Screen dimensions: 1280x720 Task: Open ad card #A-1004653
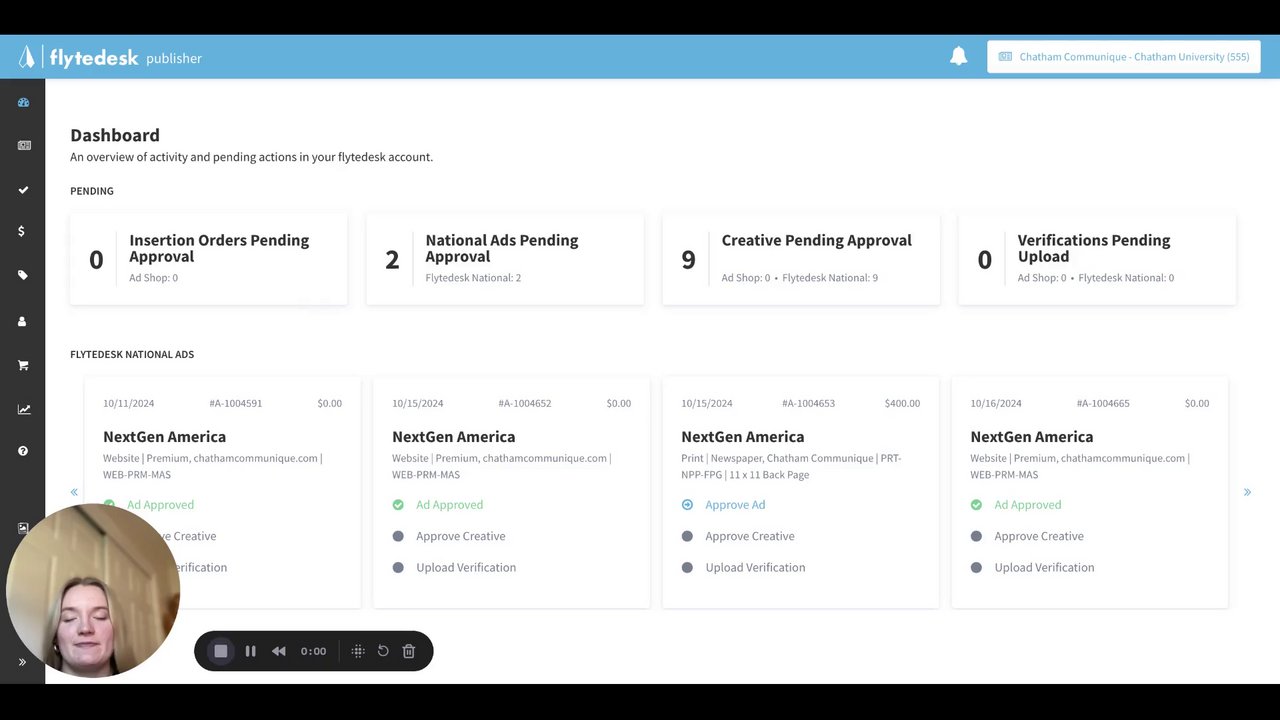(x=800, y=492)
